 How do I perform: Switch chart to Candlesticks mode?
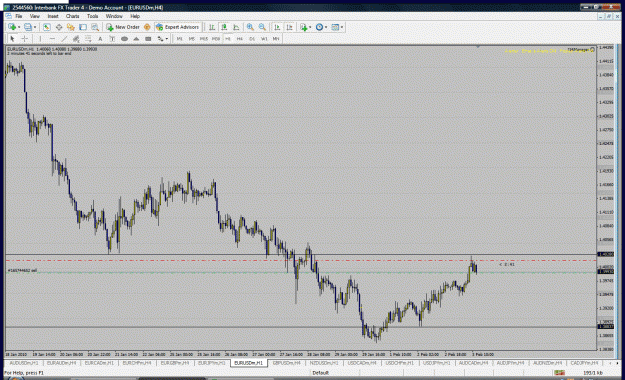coord(224,27)
